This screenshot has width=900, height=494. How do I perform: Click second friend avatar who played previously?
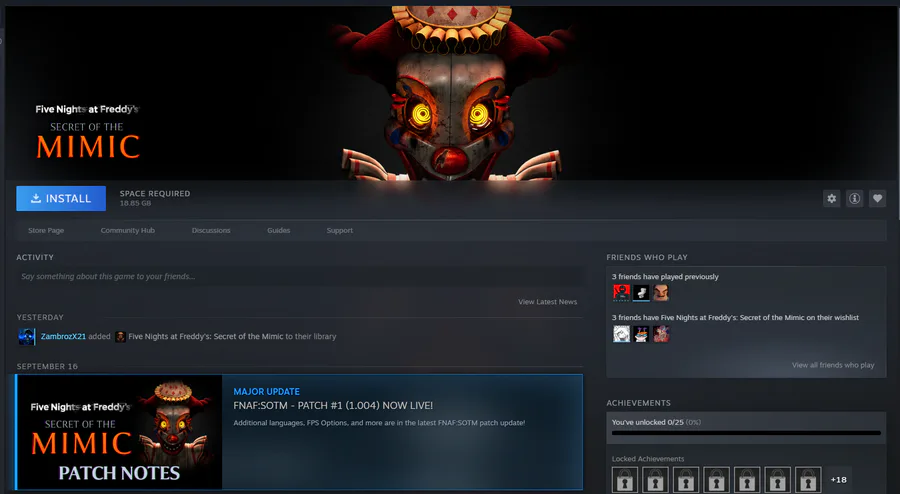coord(641,293)
